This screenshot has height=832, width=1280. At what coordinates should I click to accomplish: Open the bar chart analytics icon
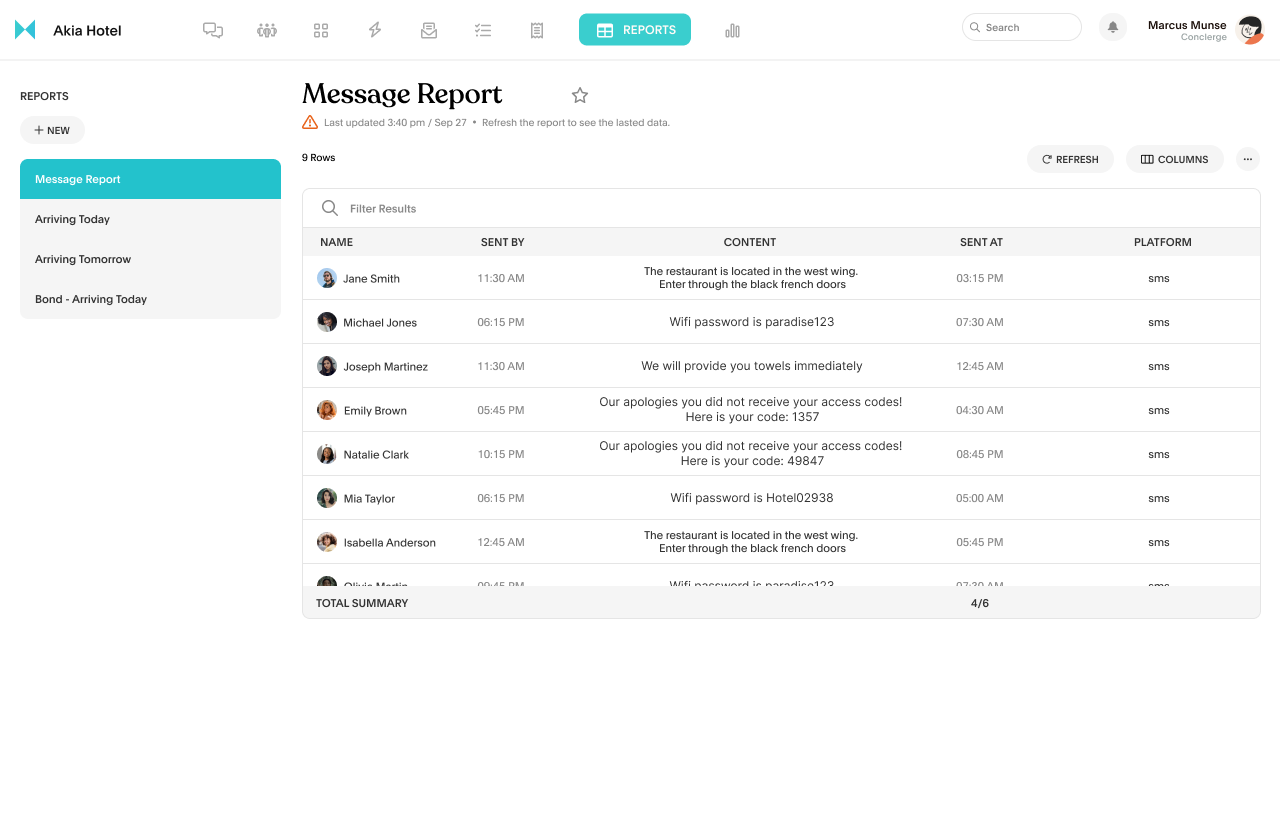pos(733,30)
